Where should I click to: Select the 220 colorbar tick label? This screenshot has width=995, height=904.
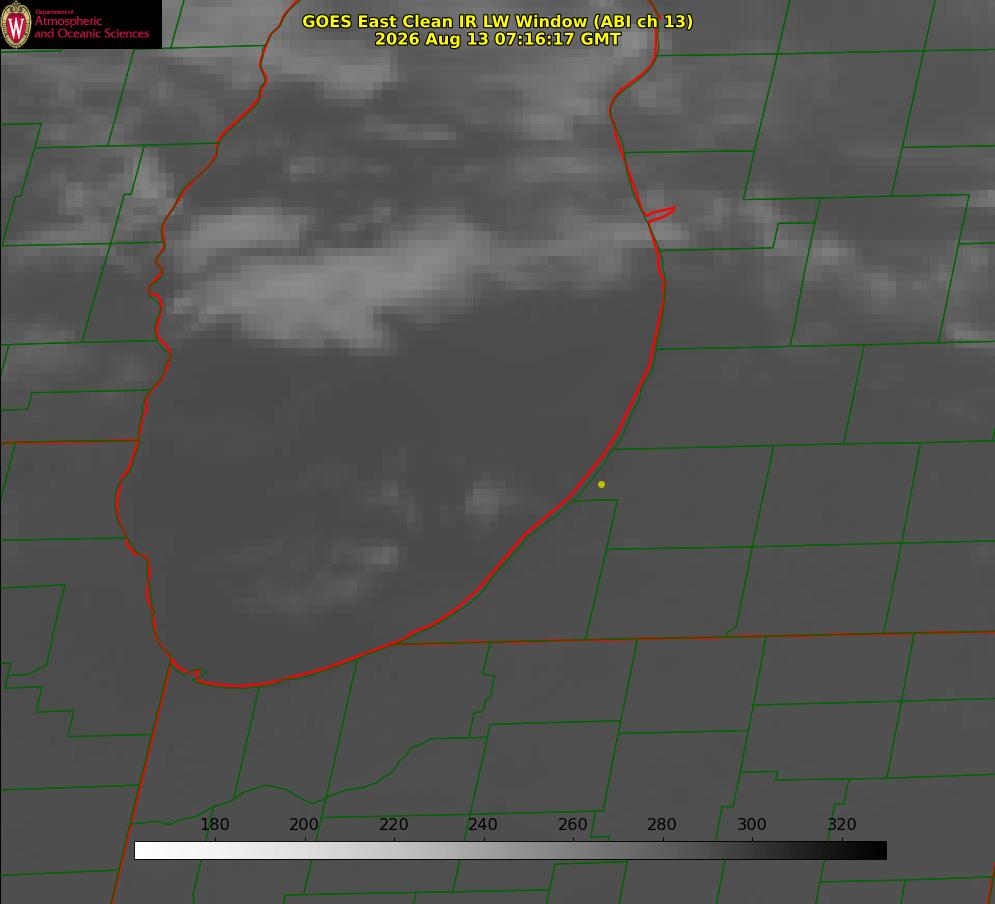(393, 824)
